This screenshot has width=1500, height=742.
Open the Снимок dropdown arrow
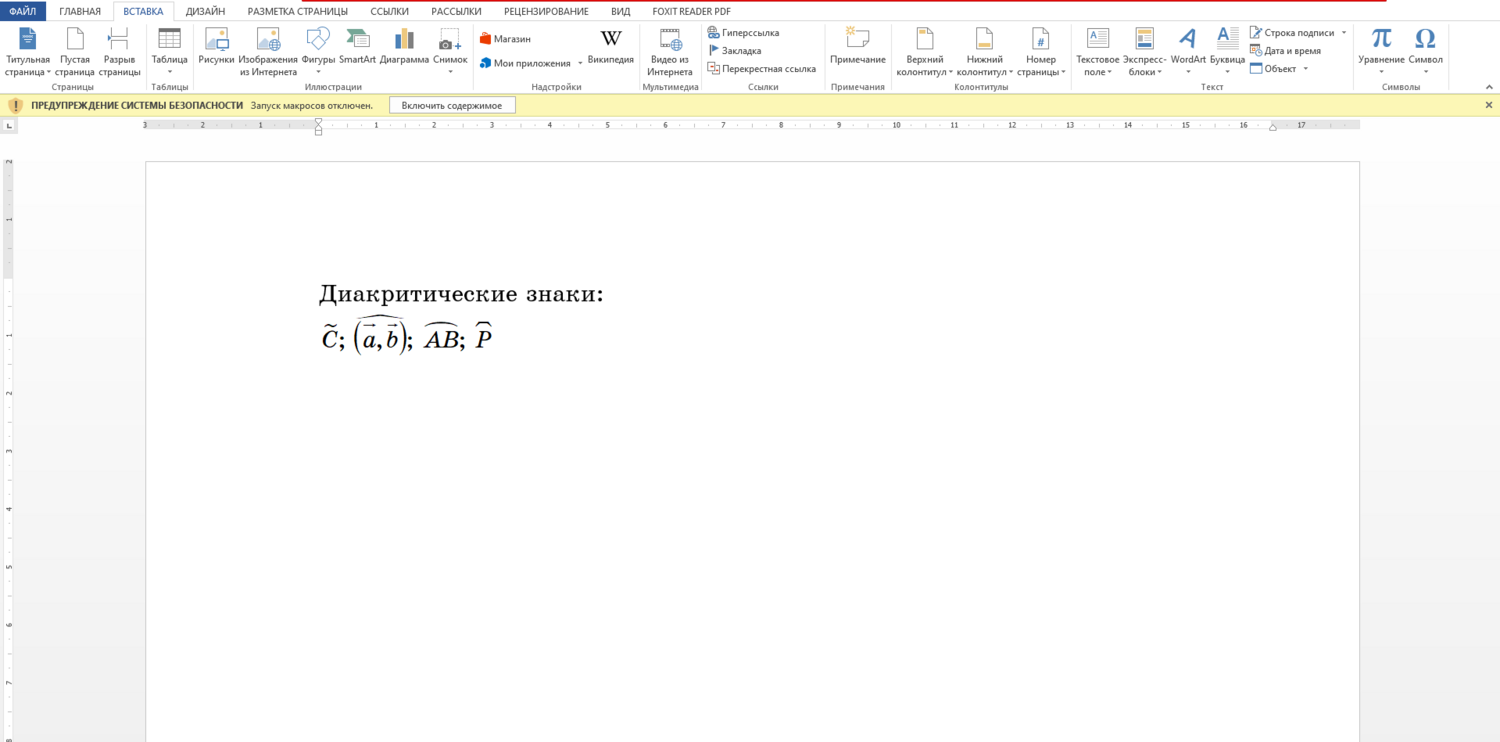(x=450, y=72)
